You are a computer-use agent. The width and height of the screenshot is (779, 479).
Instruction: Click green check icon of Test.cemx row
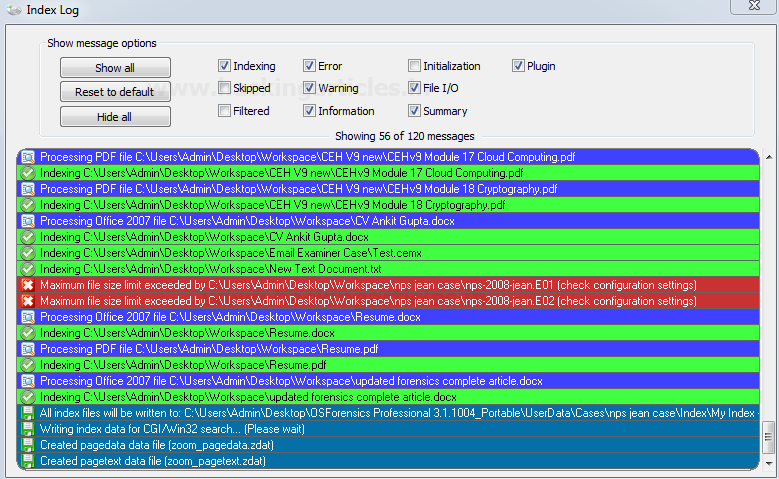(x=28, y=253)
